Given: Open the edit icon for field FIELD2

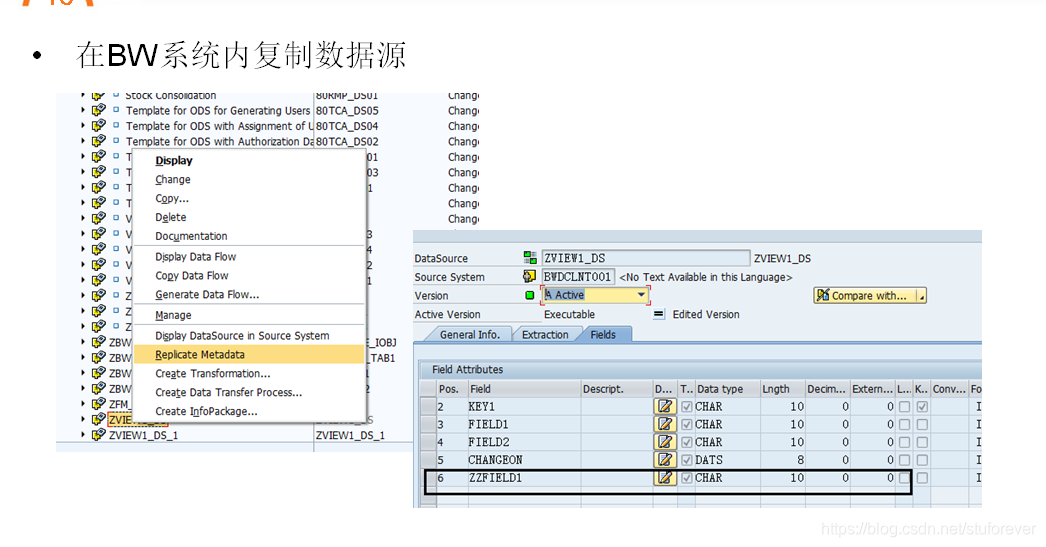Looking at the screenshot, I should point(664,442).
